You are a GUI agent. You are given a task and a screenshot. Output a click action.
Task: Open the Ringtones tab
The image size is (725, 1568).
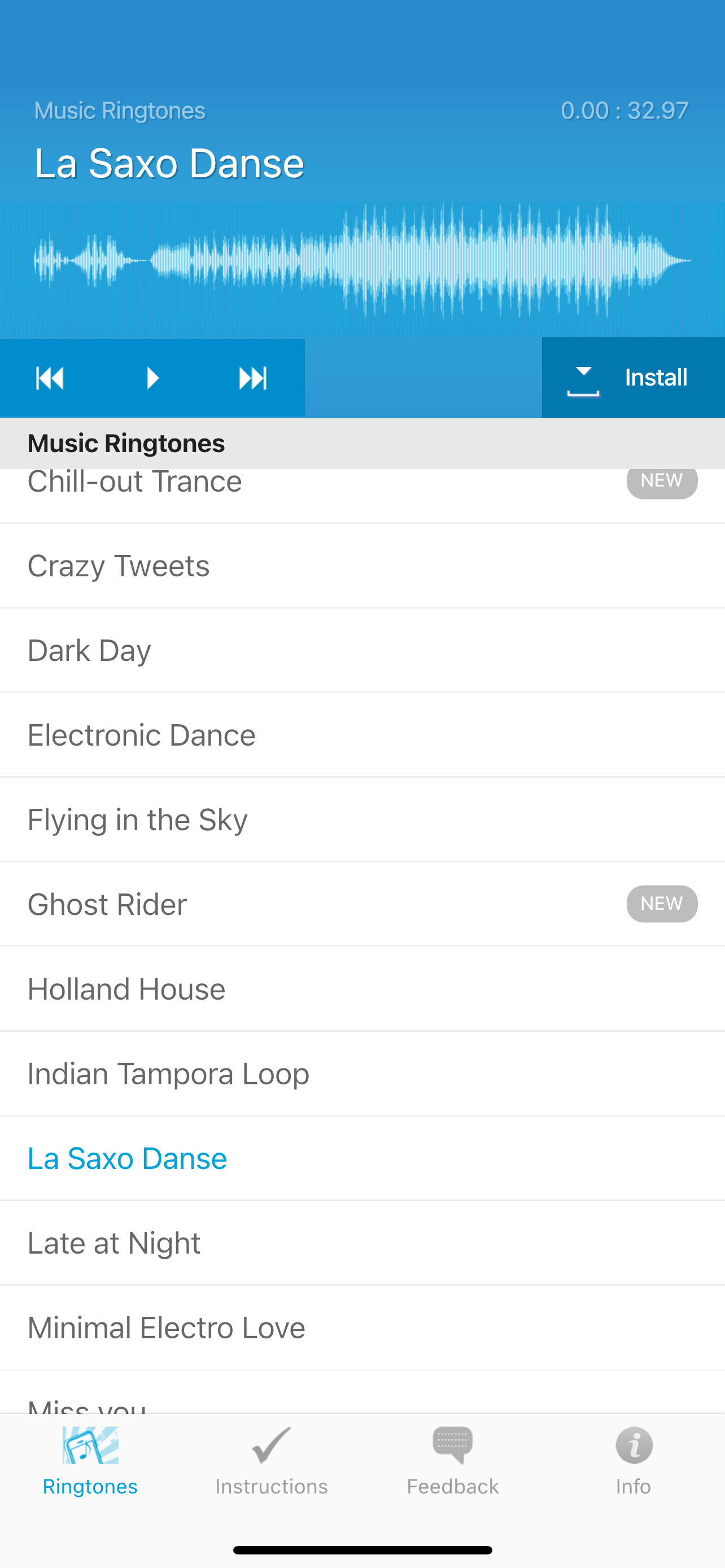(x=90, y=1461)
